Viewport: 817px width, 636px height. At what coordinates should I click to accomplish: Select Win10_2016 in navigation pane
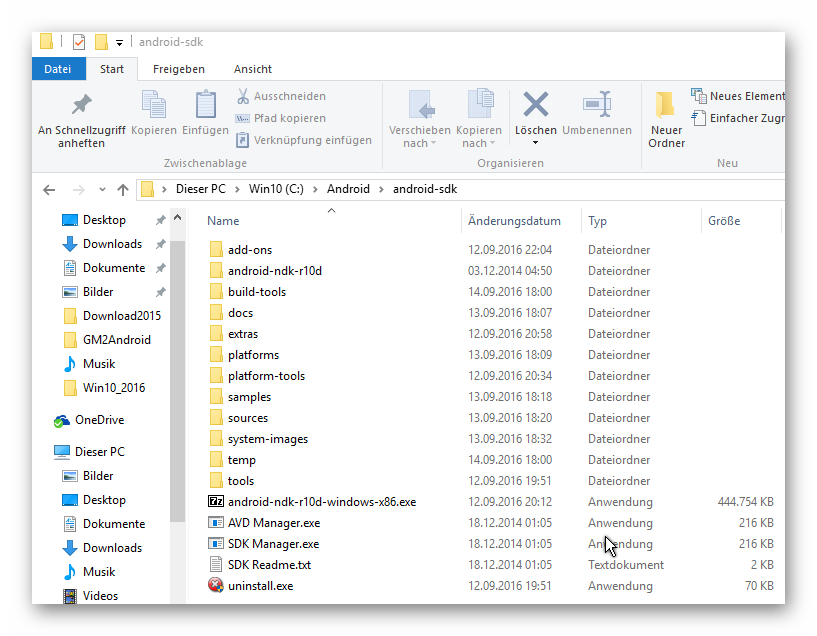(114, 388)
